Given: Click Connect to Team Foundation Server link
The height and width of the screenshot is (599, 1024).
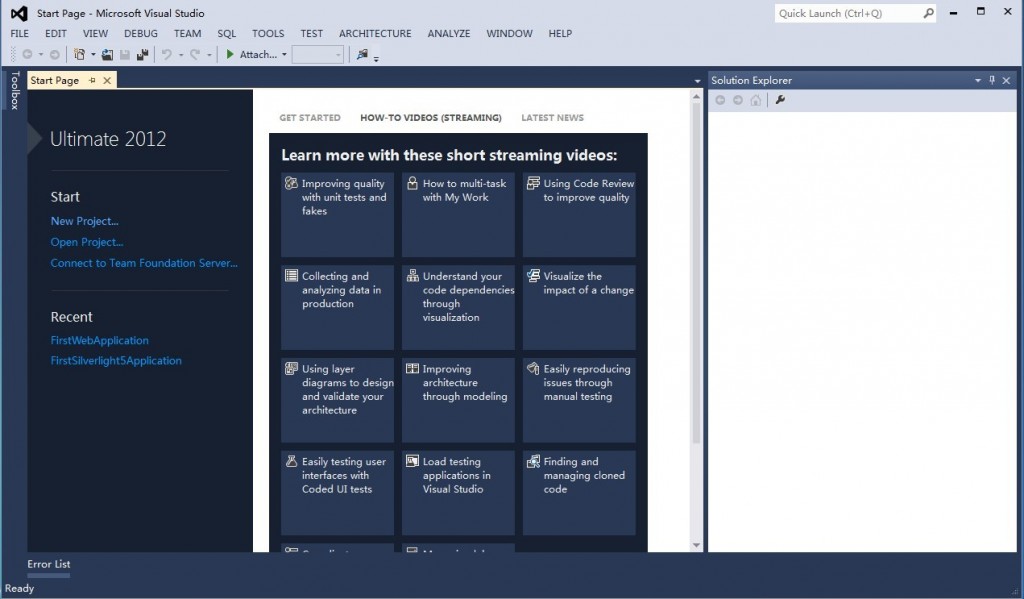Looking at the screenshot, I should 144,263.
